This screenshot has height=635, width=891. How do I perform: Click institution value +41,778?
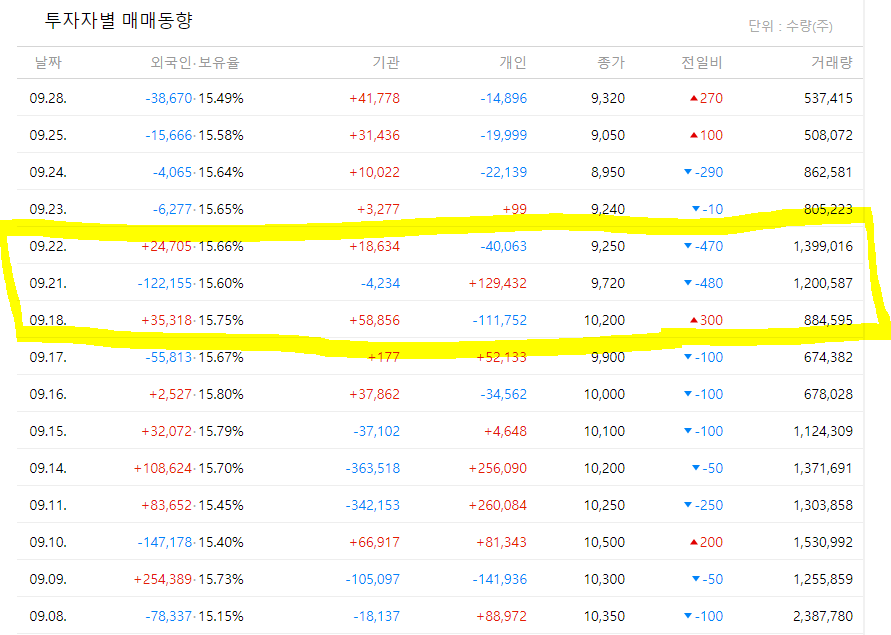click(374, 98)
